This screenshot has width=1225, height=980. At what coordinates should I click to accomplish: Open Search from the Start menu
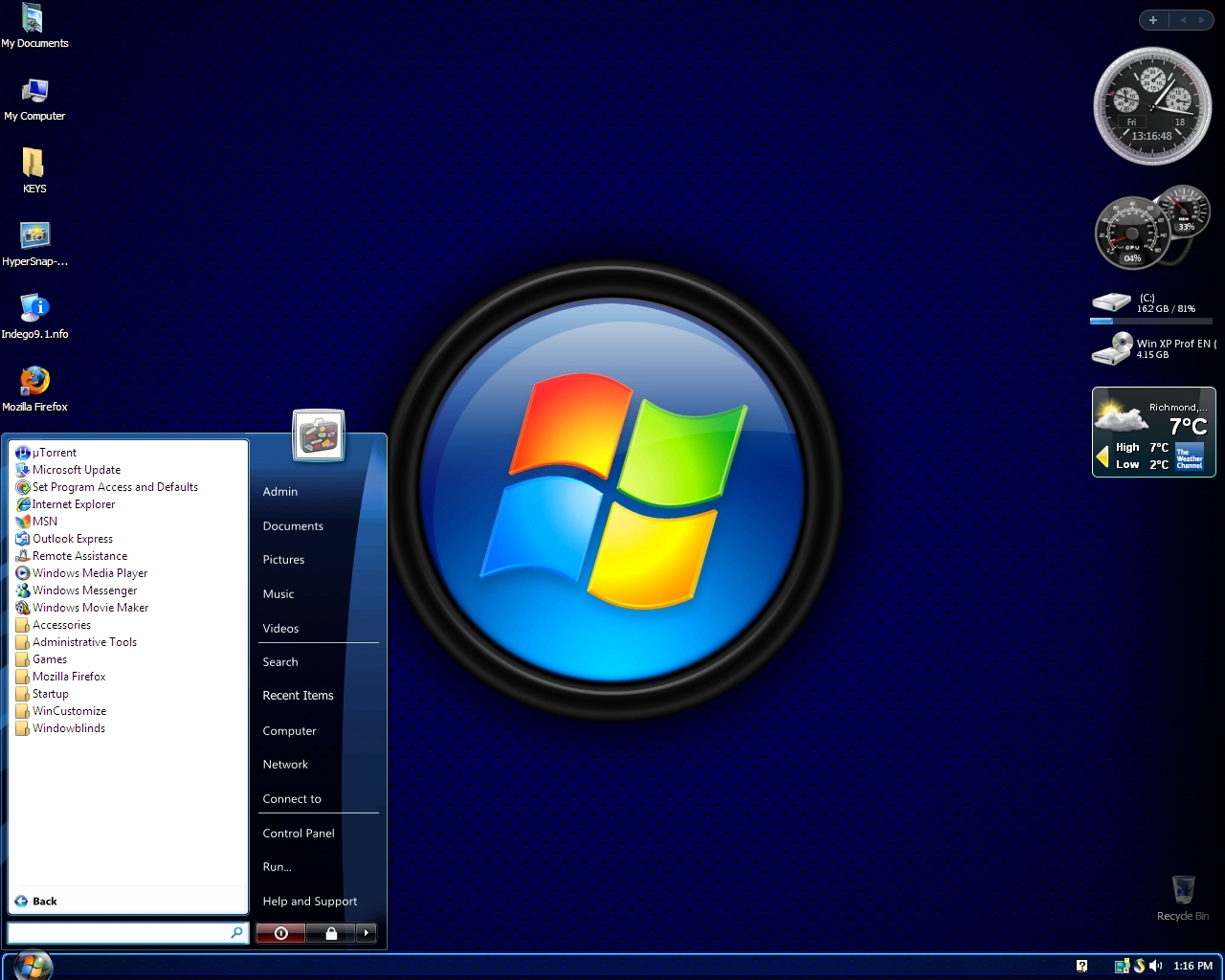pyautogui.click(x=280, y=662)
